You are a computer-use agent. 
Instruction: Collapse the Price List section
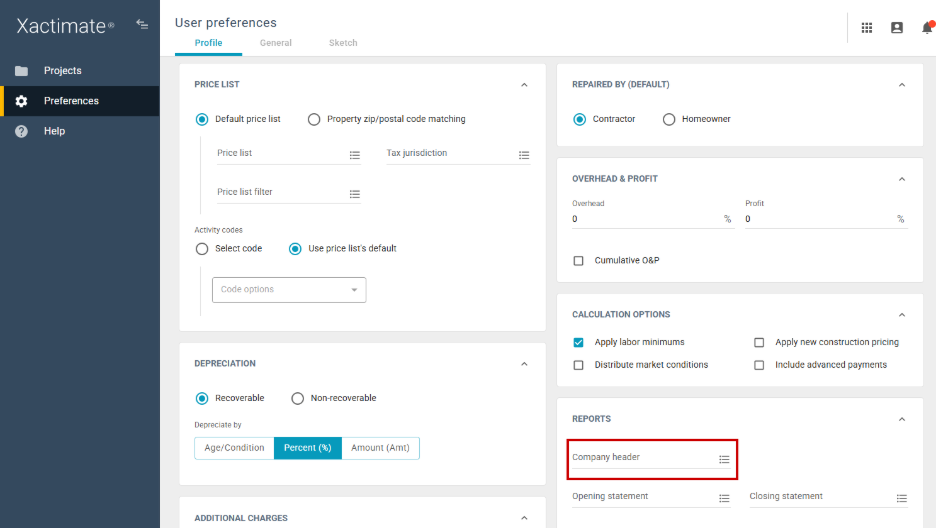[524, 85]
